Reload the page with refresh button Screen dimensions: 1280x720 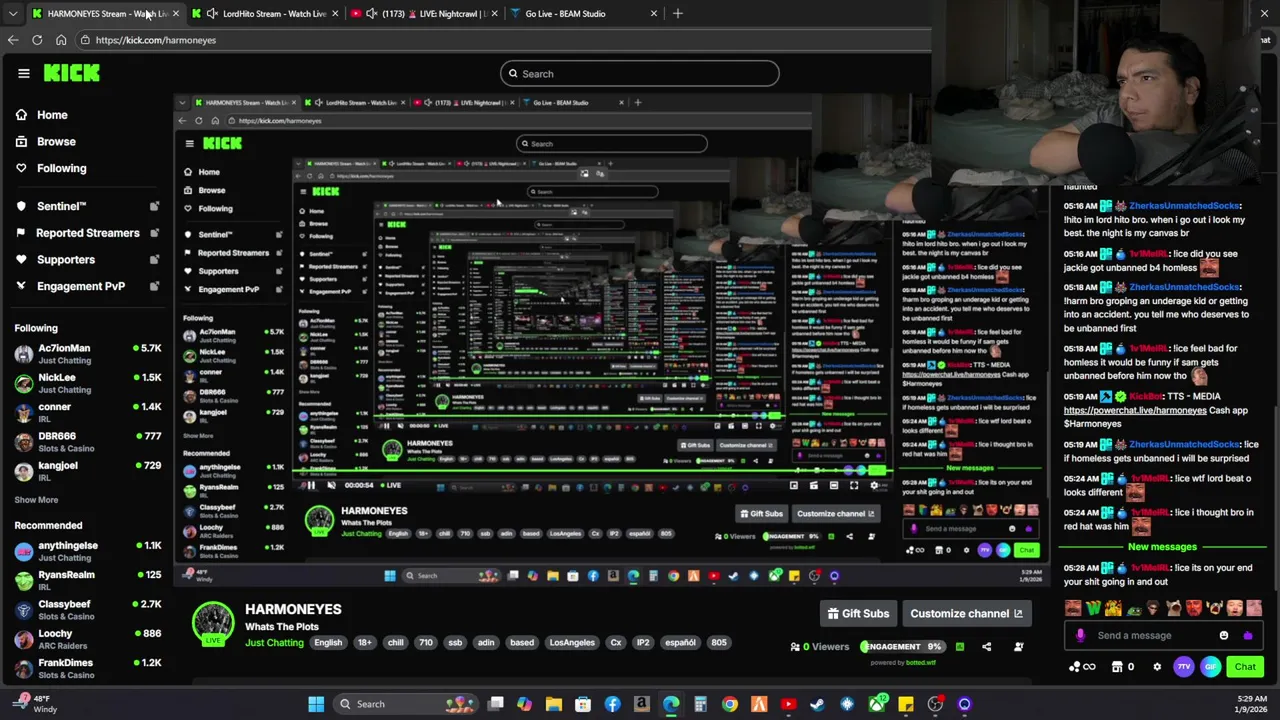pyautogui.click(x=37, y=40)
